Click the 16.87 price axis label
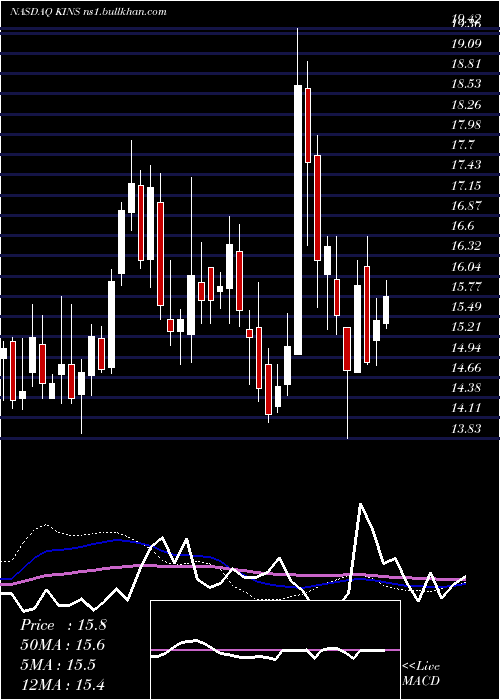Screen dimensions: 500x700 tap(466, 205)
